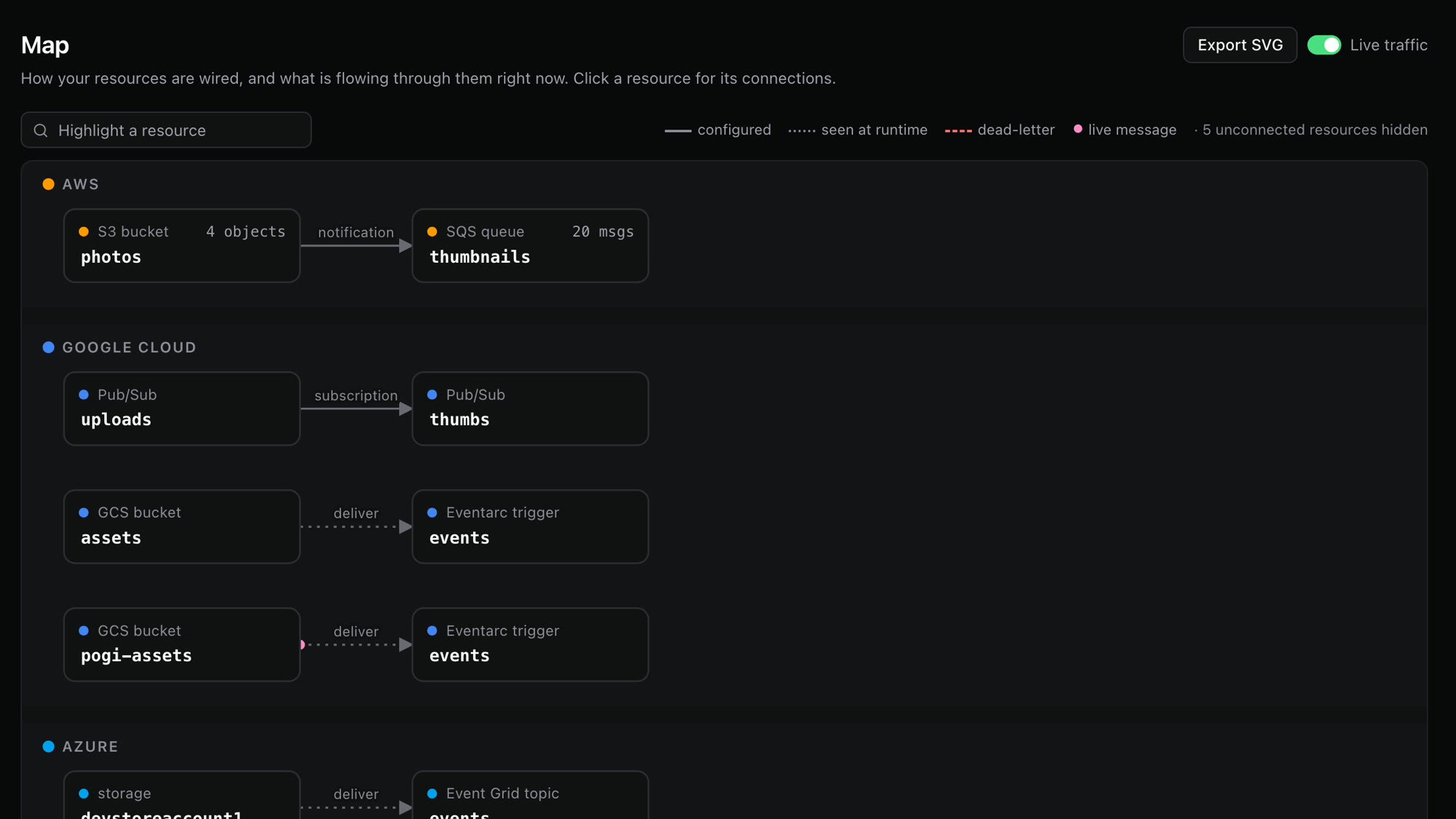Click the live message legend entry
Viewport: 1456px width, 819px height.
click(1125, 130)
